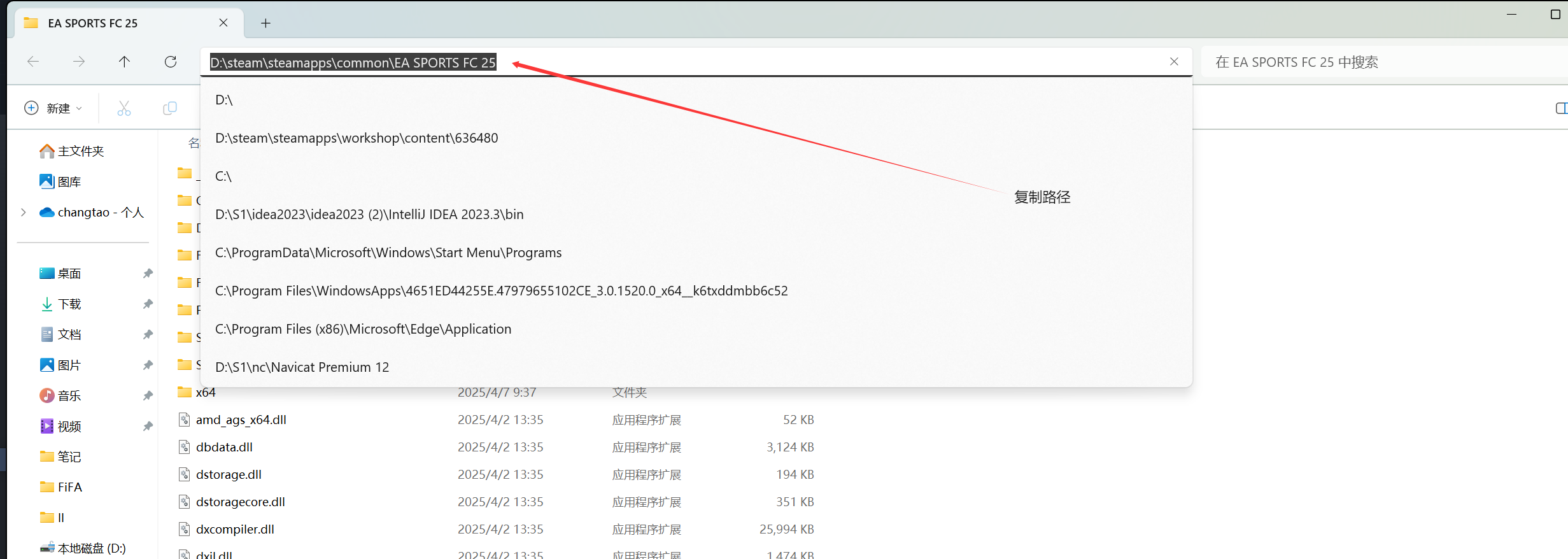Choose the workshop\content\636480 path suggestion
Screen dimensions: 1568x559
696,138
